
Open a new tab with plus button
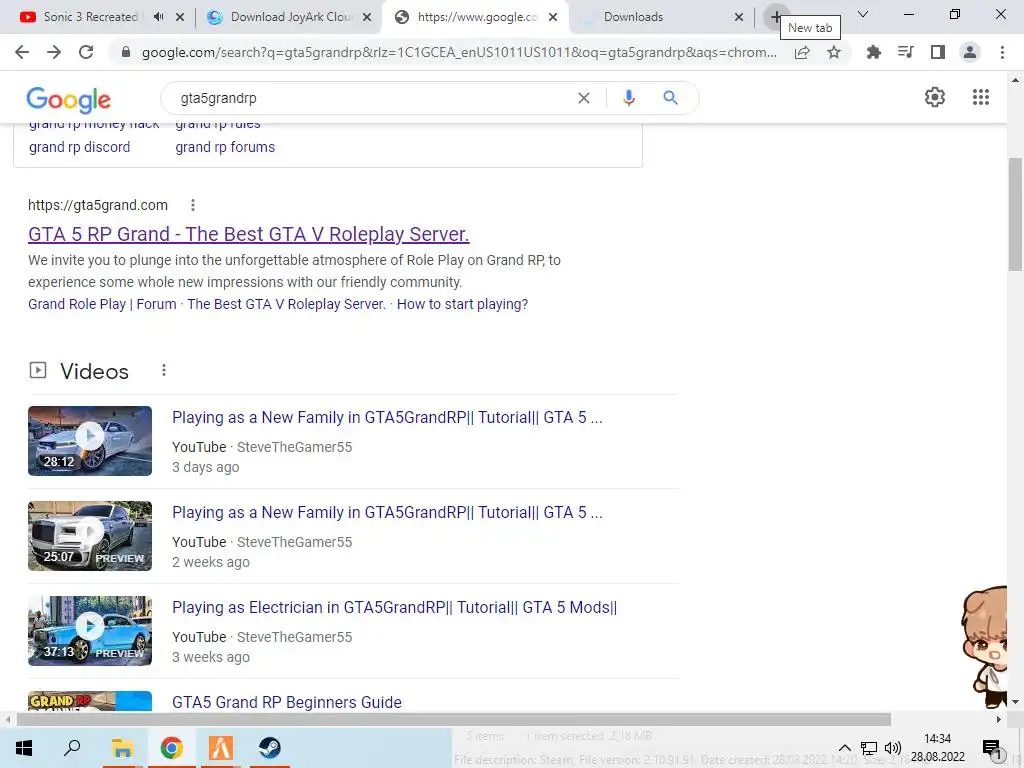tap(775, 17)
